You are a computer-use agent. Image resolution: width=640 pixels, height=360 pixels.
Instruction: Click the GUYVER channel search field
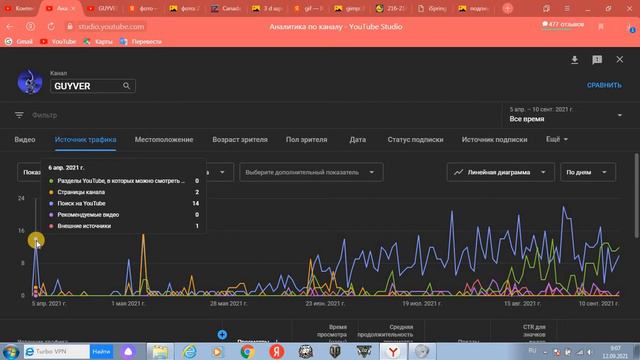click(x=93, y=86)
